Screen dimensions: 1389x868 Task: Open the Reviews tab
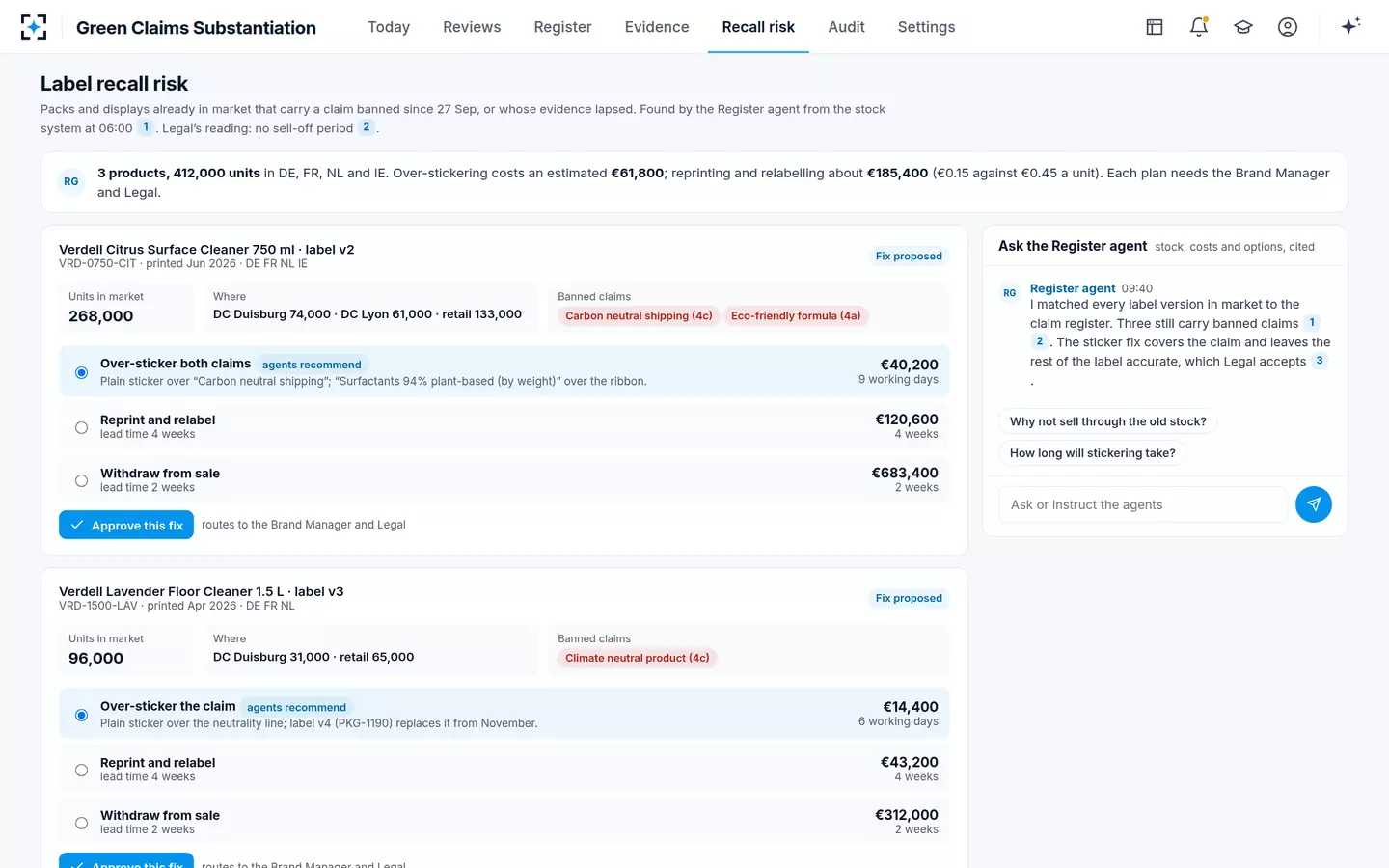pos(472,27)
